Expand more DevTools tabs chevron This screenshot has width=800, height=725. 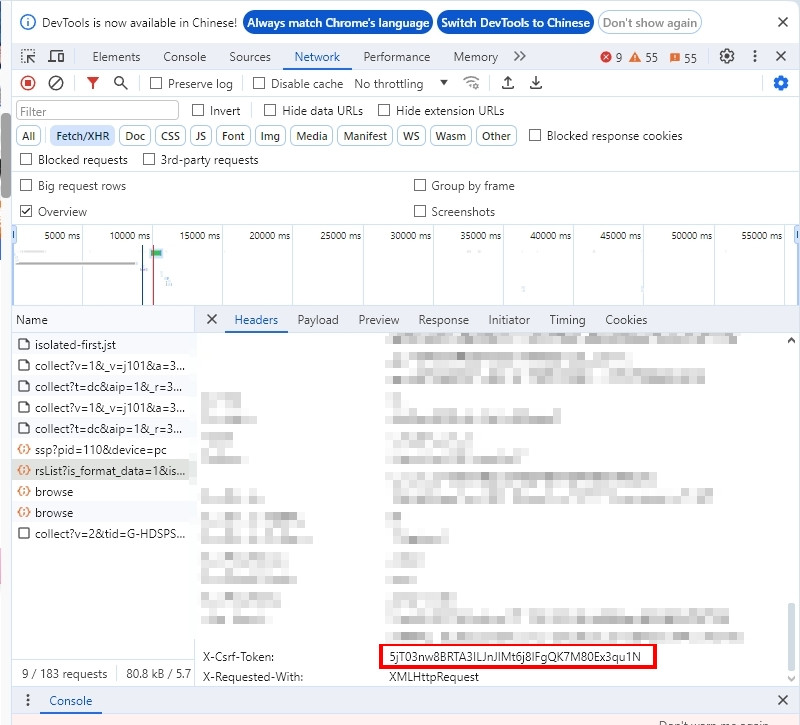click(519, 56)
